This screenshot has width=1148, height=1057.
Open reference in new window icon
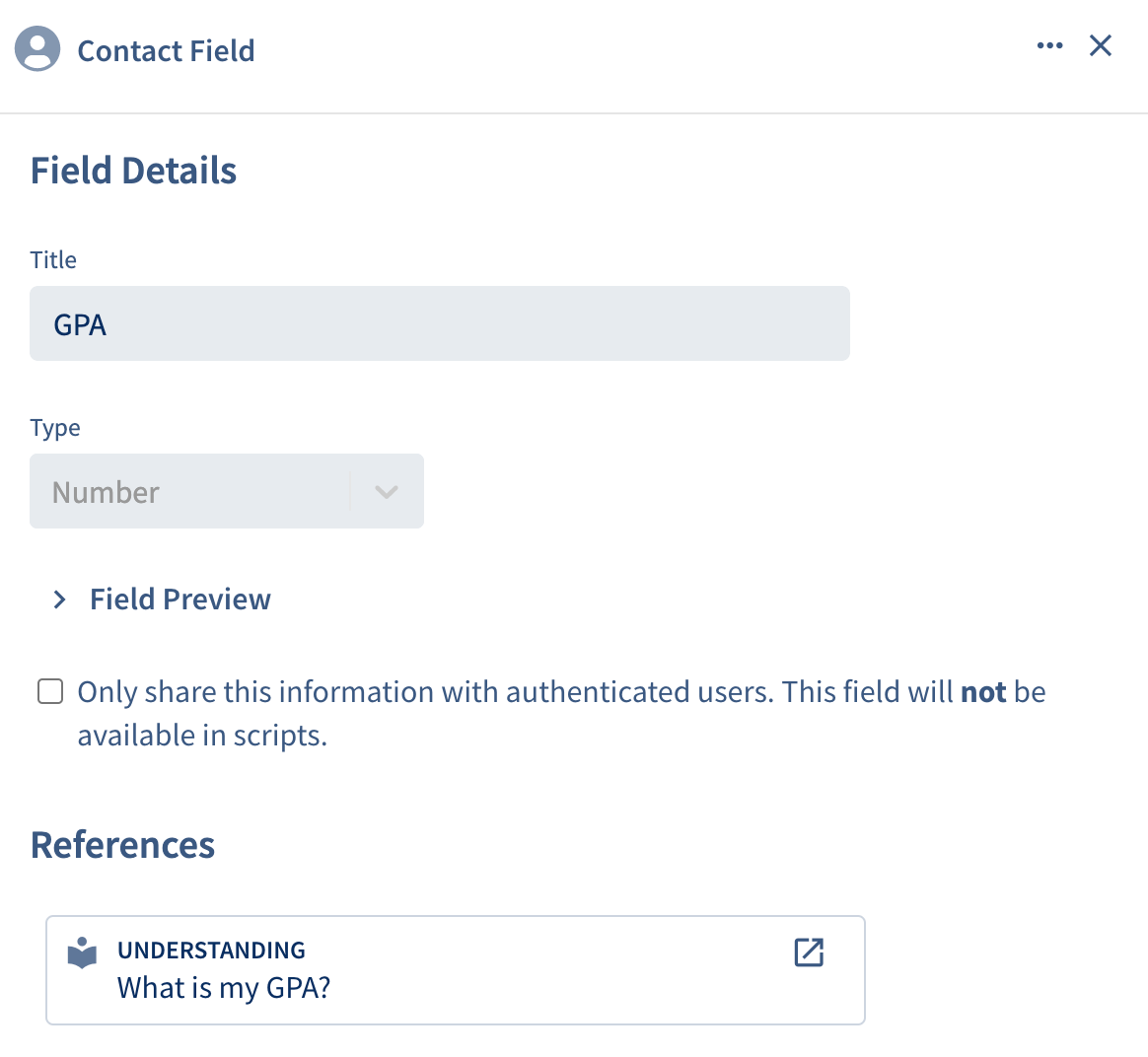809,952
